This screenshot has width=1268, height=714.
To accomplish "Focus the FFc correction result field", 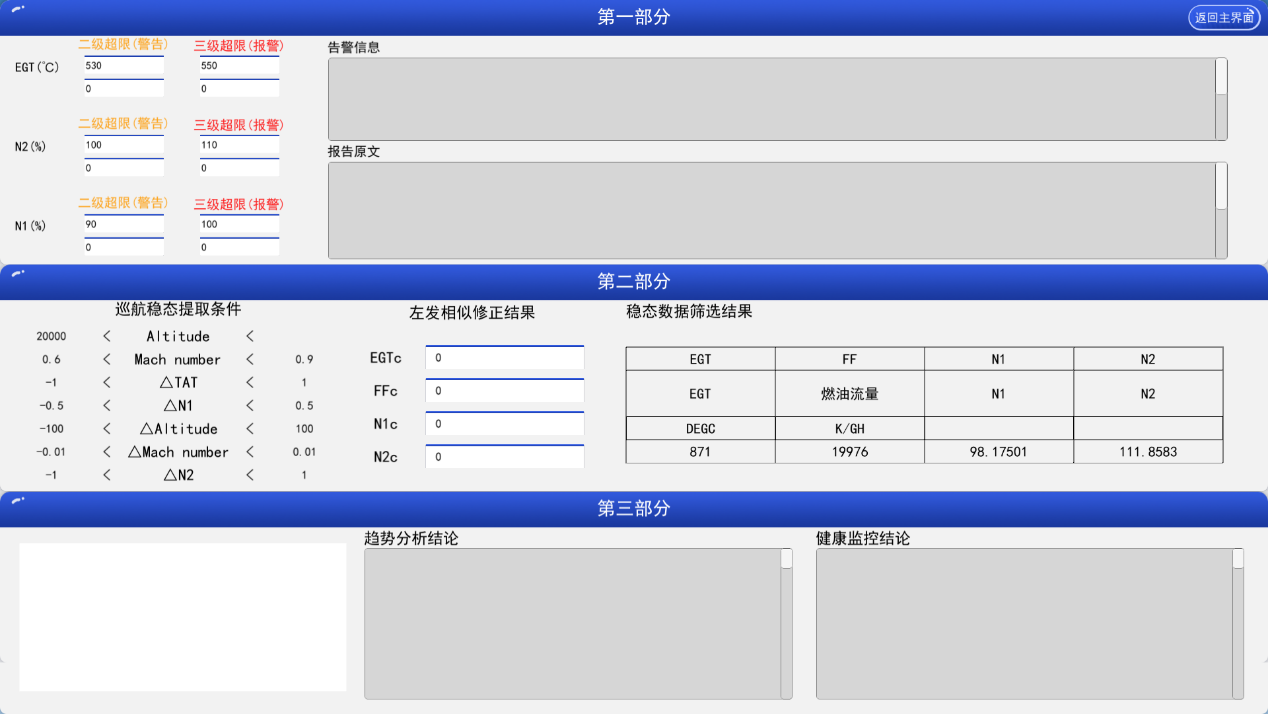I will pos(504,391).
